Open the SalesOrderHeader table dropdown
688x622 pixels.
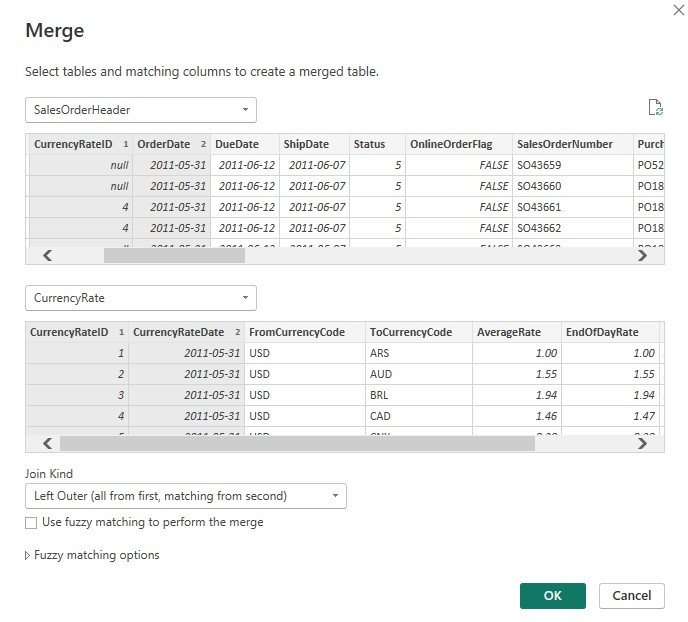(x=140, y=110)
